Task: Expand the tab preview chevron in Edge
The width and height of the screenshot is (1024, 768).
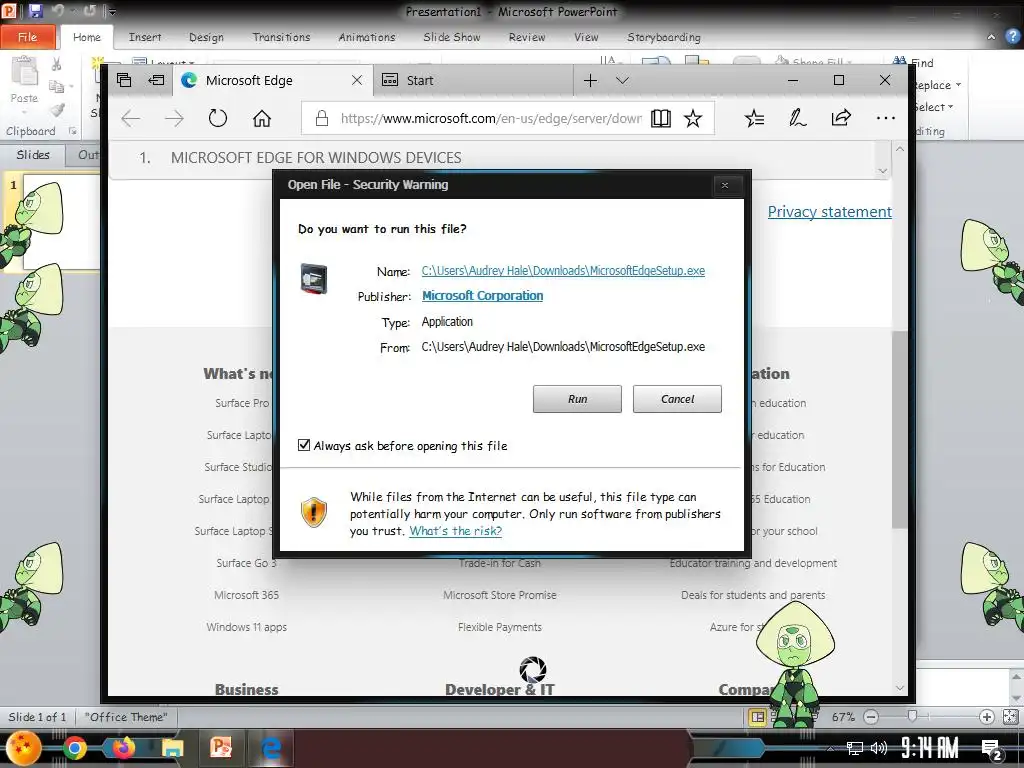Action: pos(622,80)
